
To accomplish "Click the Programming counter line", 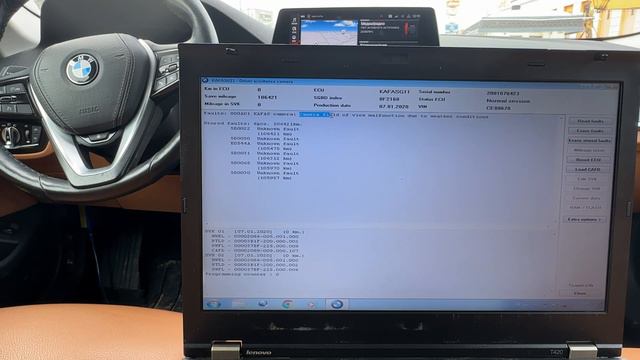I will [x=242, y=274].
